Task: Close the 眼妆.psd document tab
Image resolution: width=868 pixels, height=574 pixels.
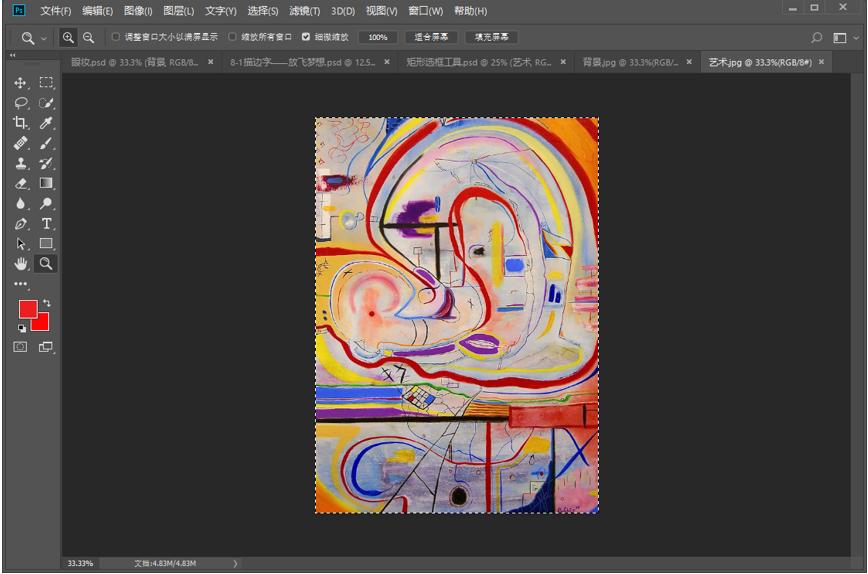Action: tap(211, 62)
